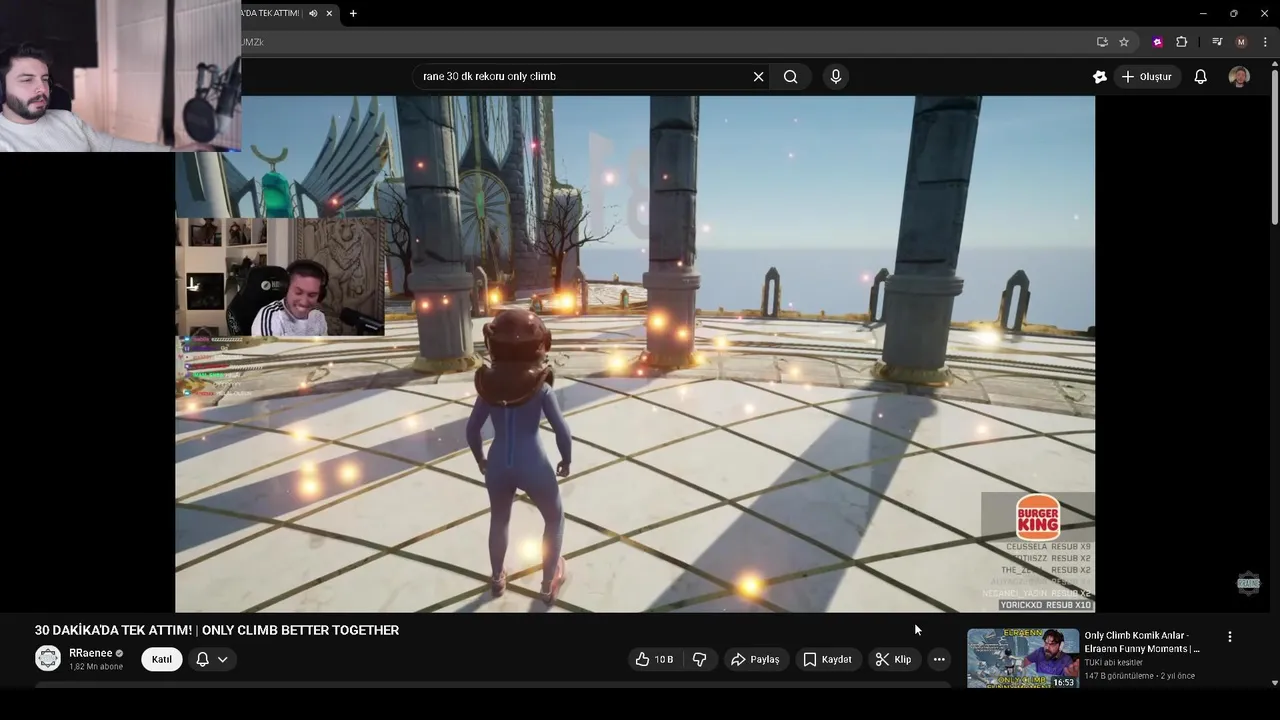Open more actions for the video

coord(939,659)
